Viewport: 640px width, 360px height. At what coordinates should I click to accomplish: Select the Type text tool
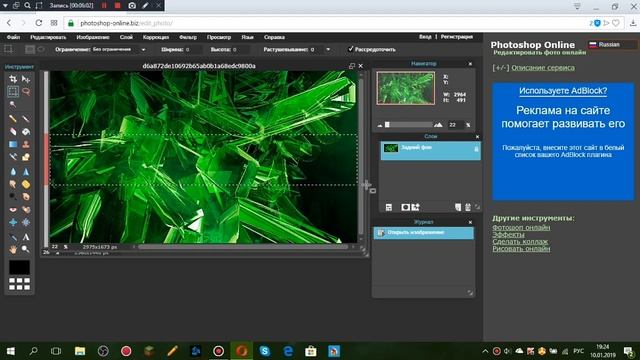coord(26,237)
